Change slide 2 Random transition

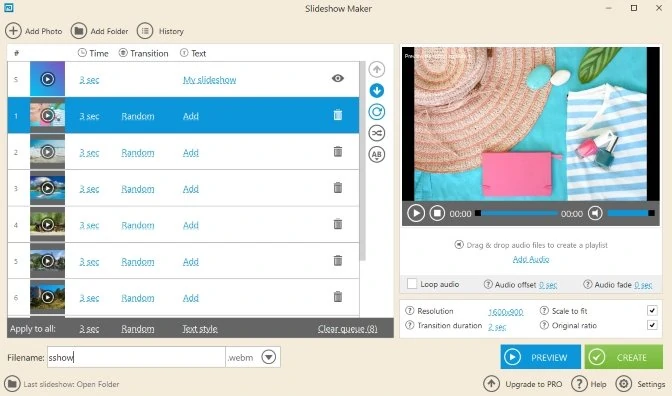[x=138, y=153]
